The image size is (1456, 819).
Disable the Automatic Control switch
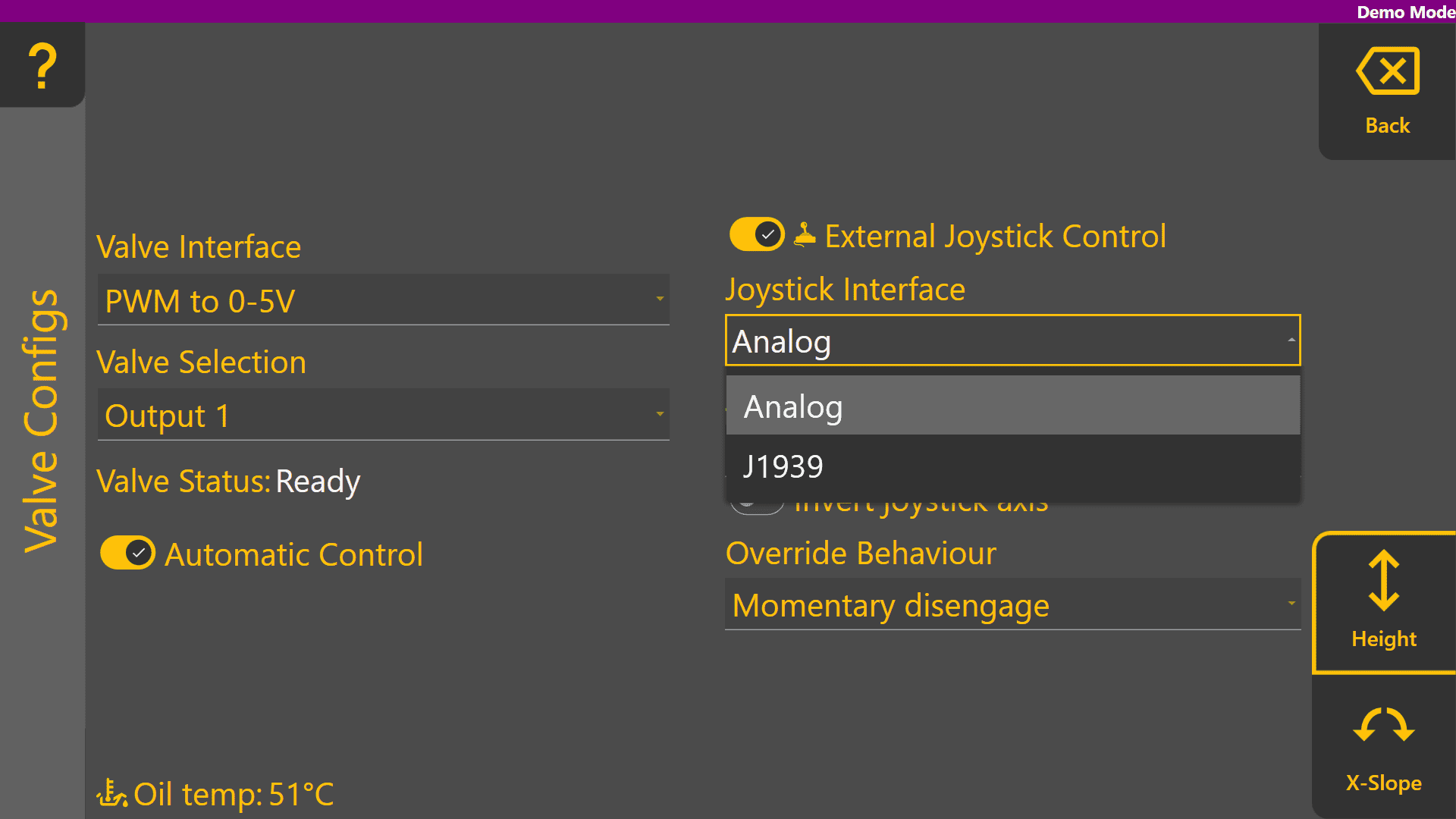click(x=127, y=554)
